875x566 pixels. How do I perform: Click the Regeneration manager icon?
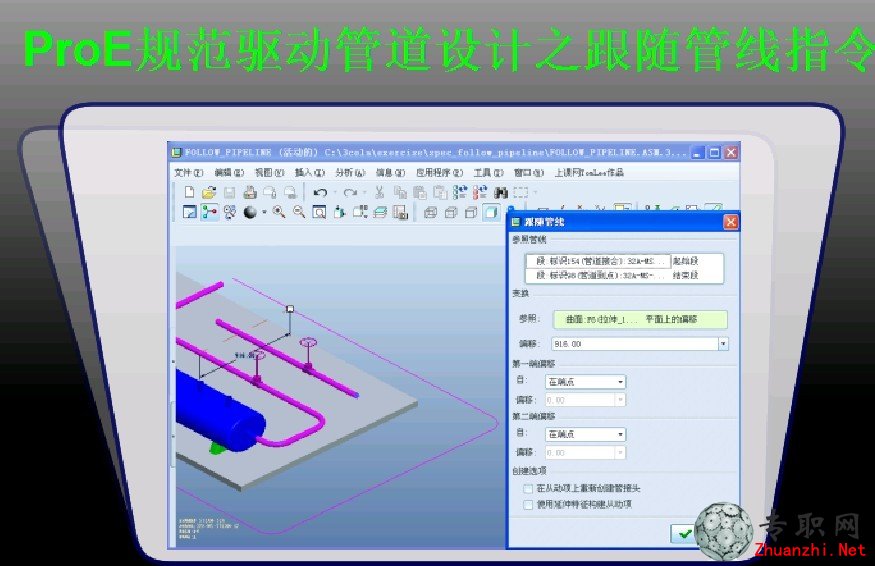tap(479, 193)
